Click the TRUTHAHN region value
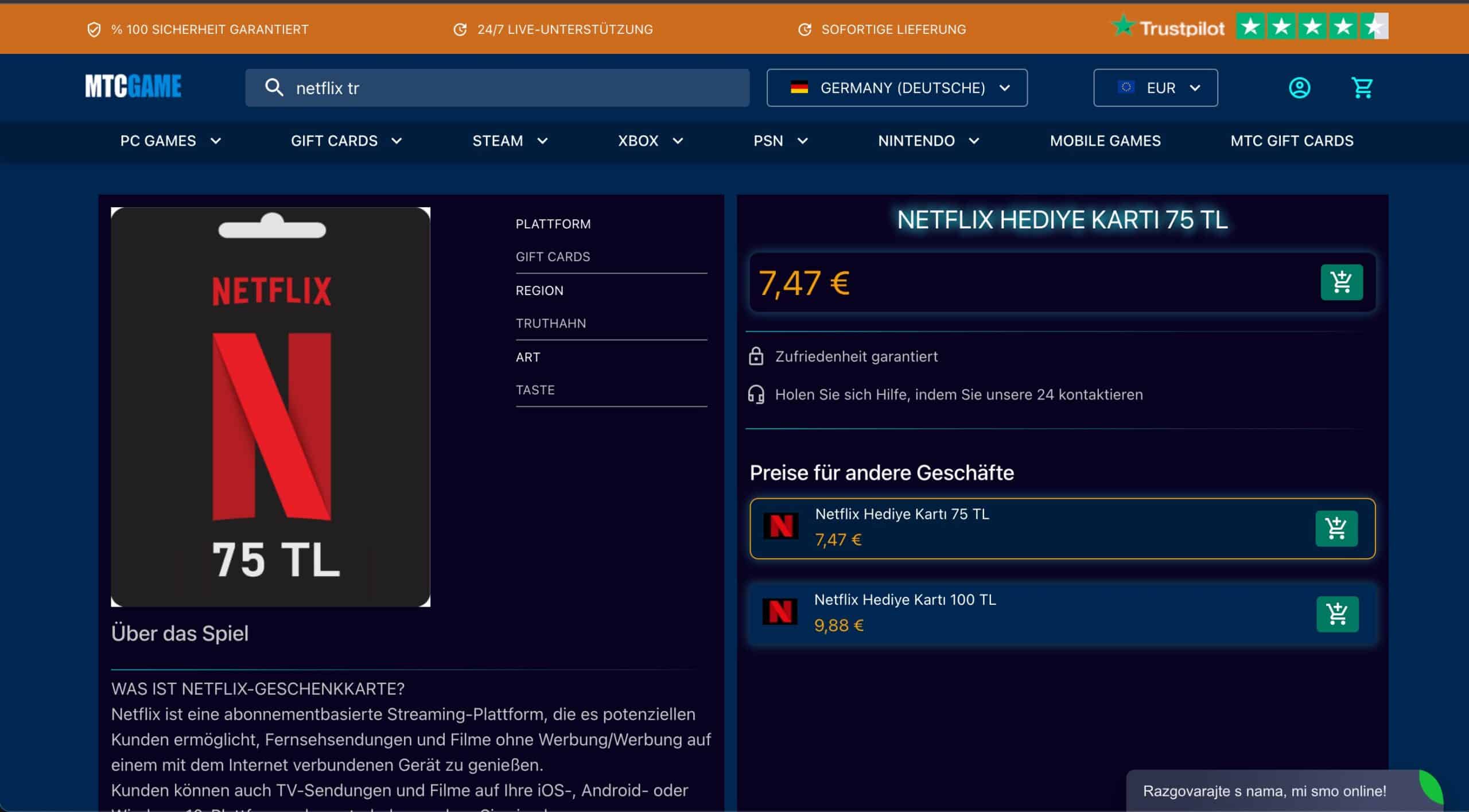Viewport: 1469px width, 812px height. 551,324
